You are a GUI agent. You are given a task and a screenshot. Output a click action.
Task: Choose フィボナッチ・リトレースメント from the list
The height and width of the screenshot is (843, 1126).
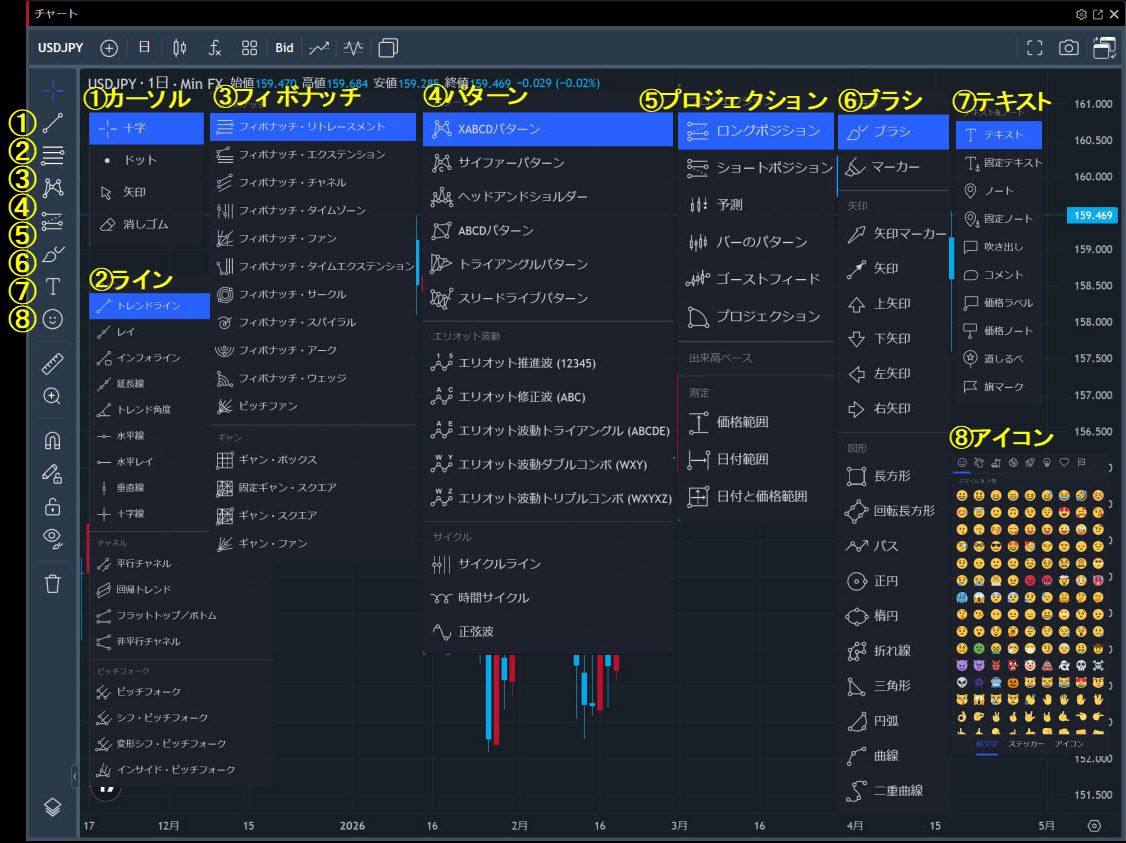click(x=312, y=127)
